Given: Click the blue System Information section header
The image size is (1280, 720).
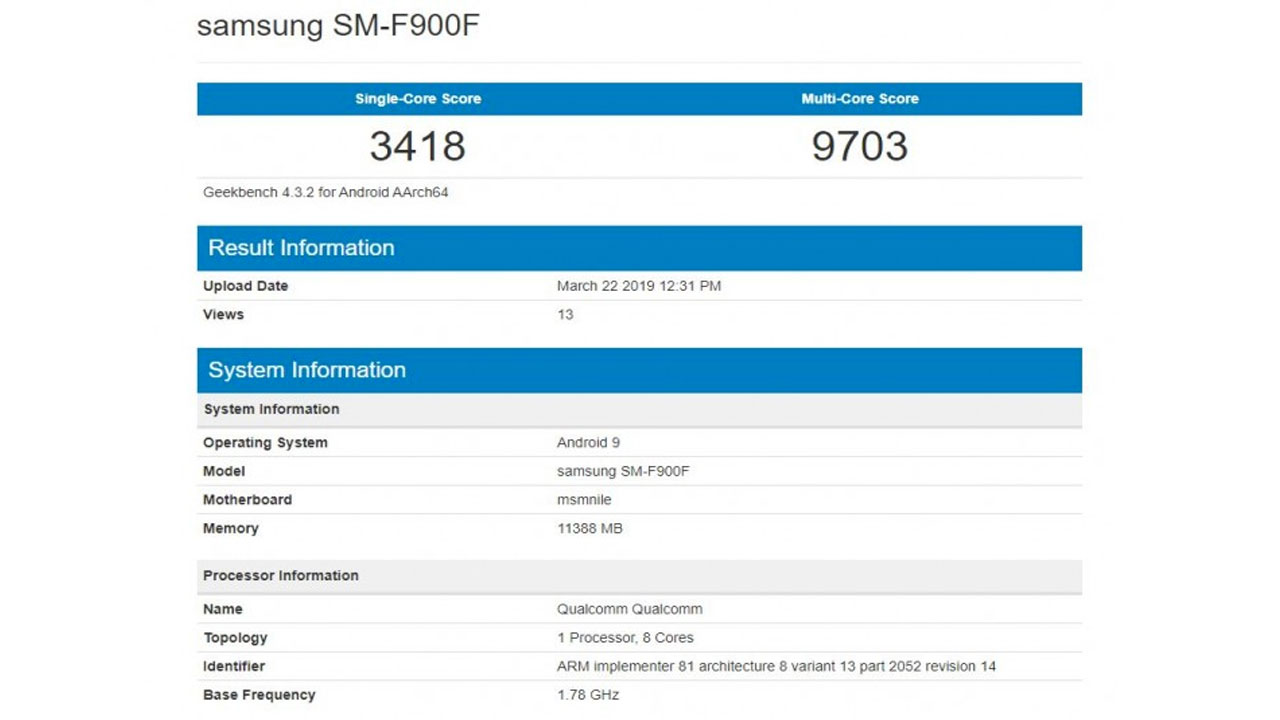Looking at the screenshot, I should coord(639,370).
